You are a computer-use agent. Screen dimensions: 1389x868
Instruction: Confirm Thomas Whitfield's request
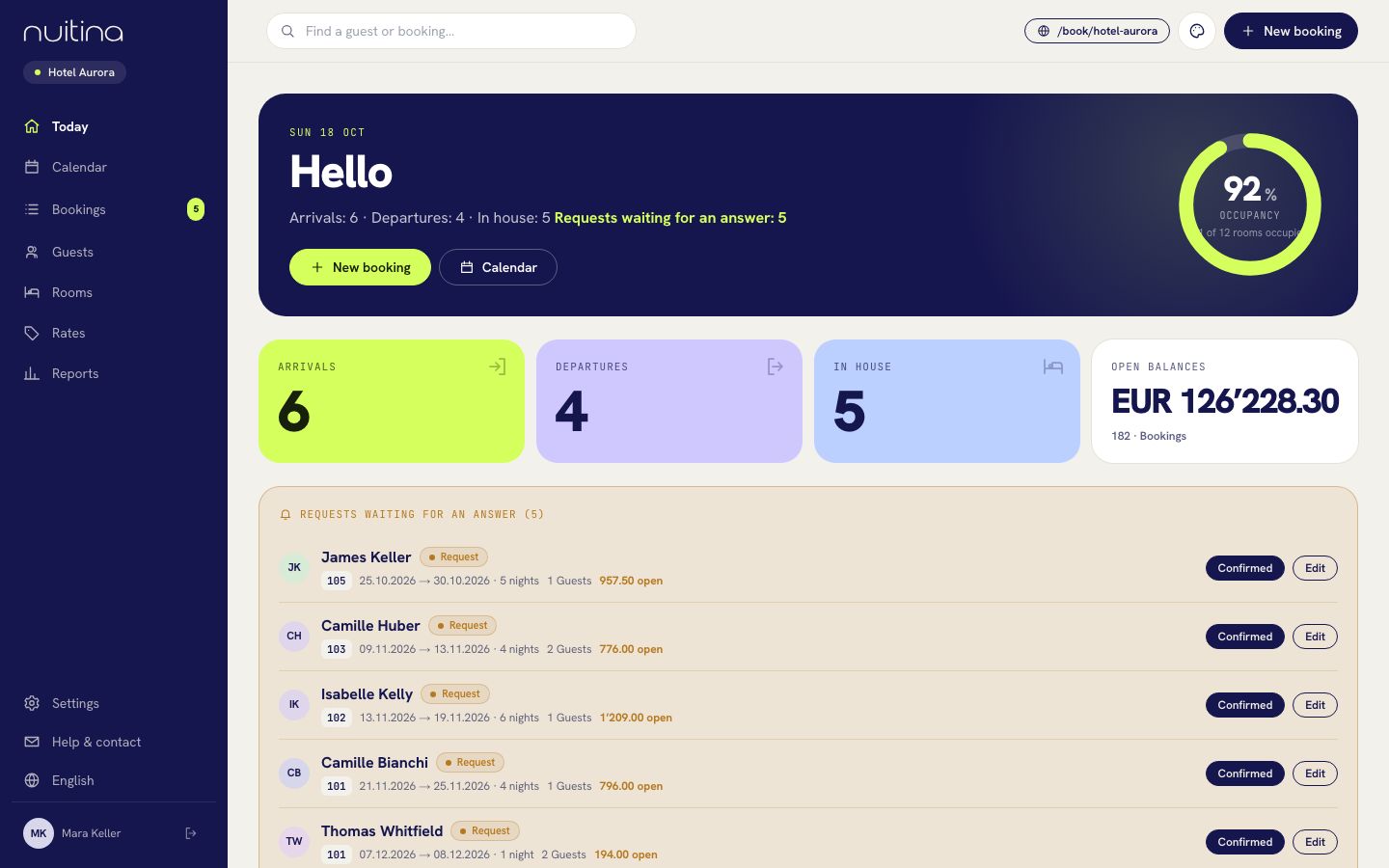tap(1245, 842)
